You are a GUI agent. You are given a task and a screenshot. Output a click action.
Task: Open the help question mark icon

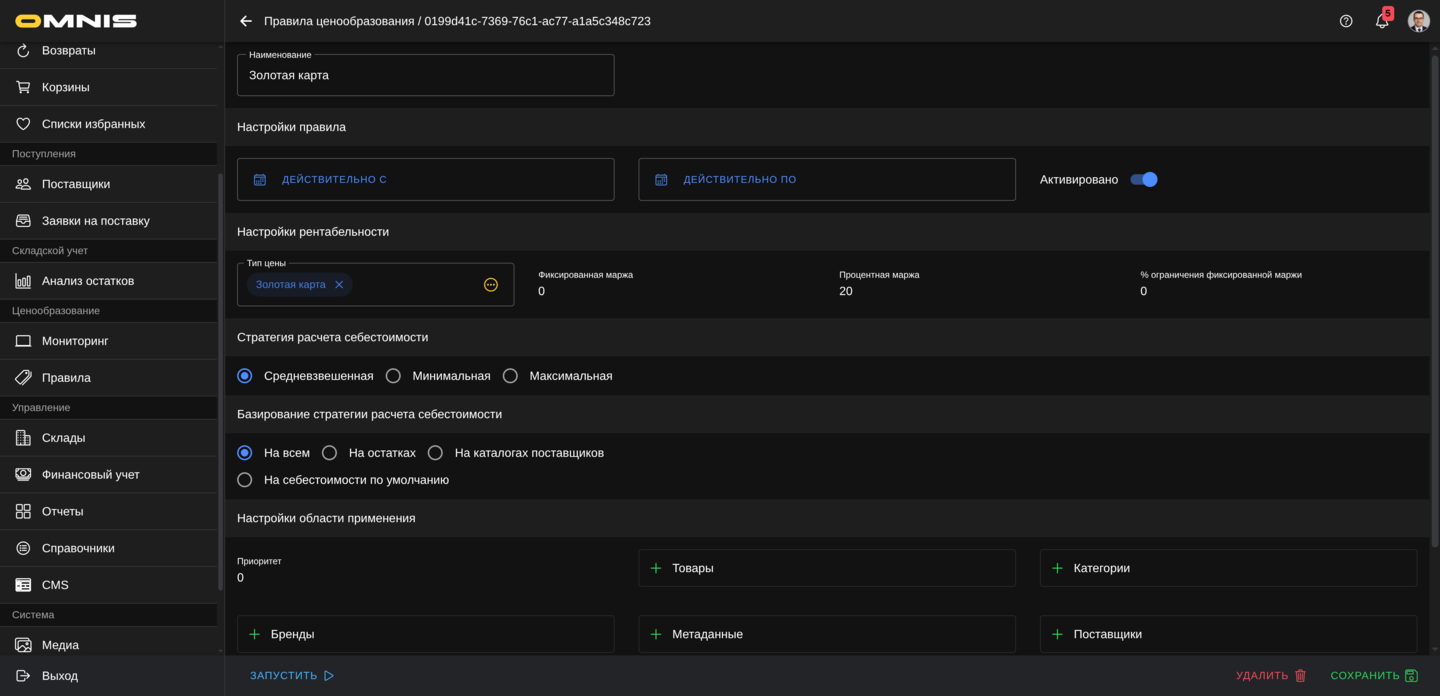[x=1346, y=21]
